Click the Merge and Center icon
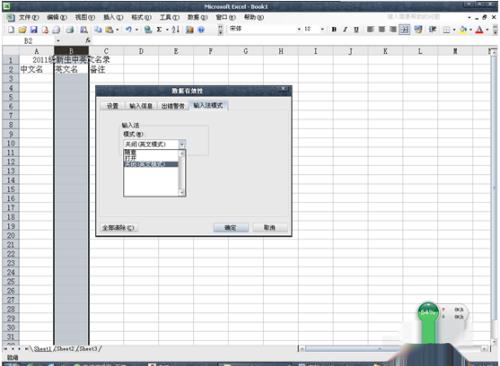 [404, 29]
